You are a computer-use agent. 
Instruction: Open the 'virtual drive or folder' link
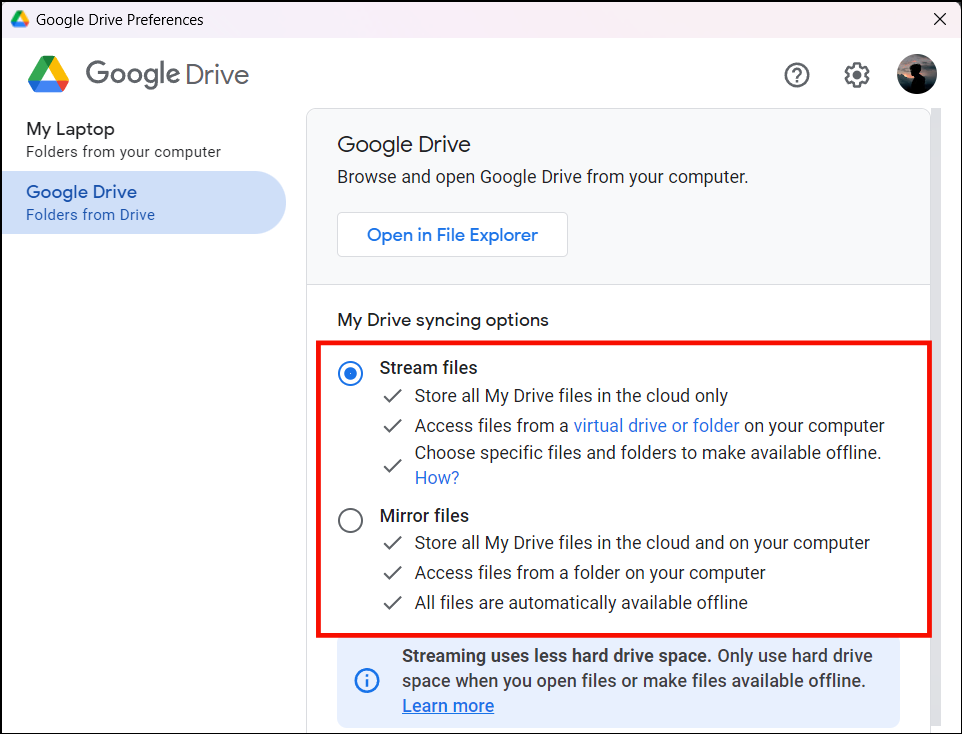656,425
